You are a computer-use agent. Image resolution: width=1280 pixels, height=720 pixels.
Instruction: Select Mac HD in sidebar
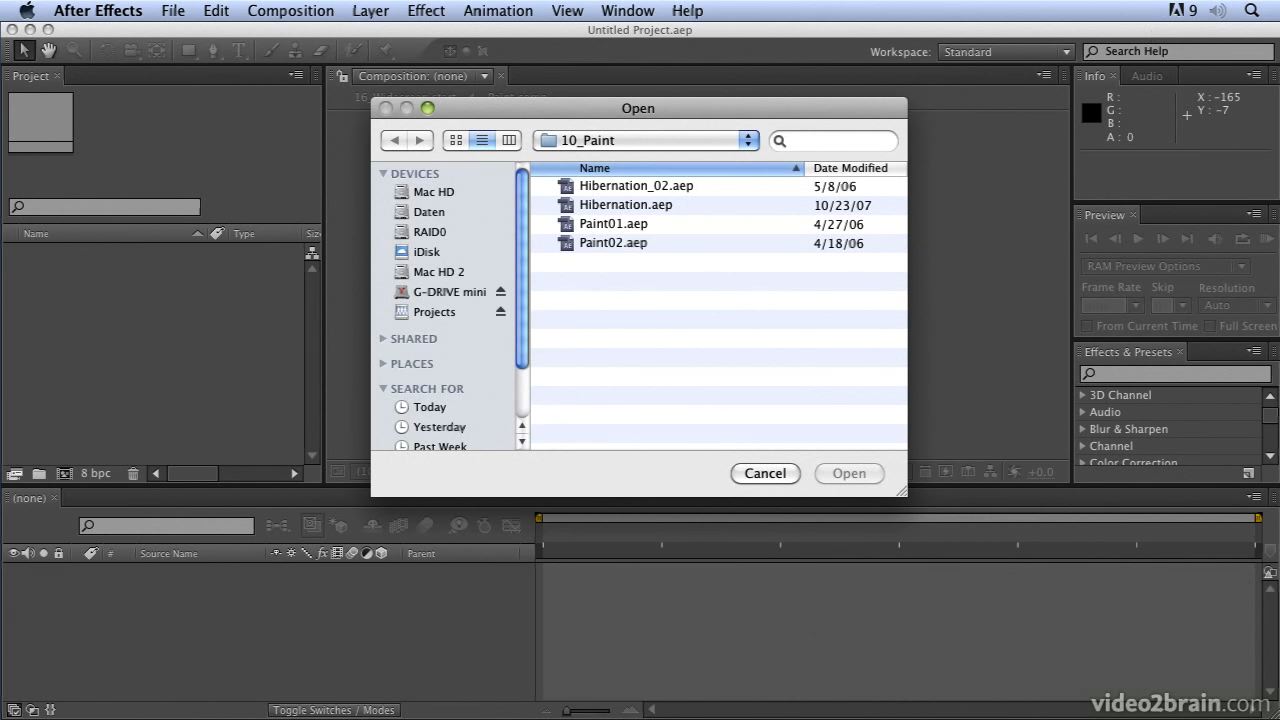434,192
